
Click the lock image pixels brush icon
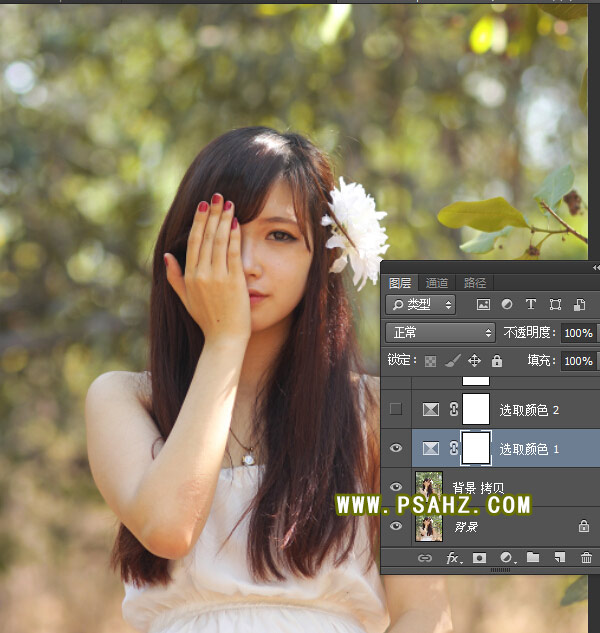452,360
